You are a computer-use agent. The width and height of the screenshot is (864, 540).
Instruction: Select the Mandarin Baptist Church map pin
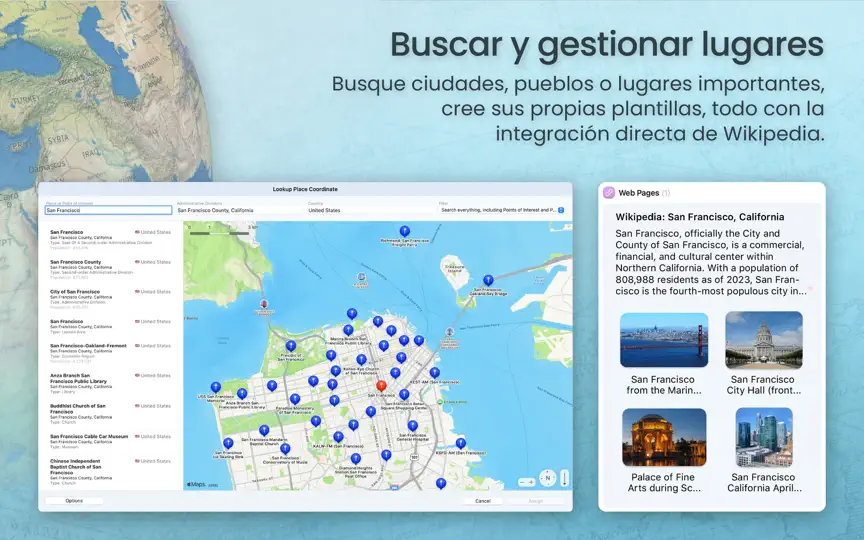(x=264, y=431)
